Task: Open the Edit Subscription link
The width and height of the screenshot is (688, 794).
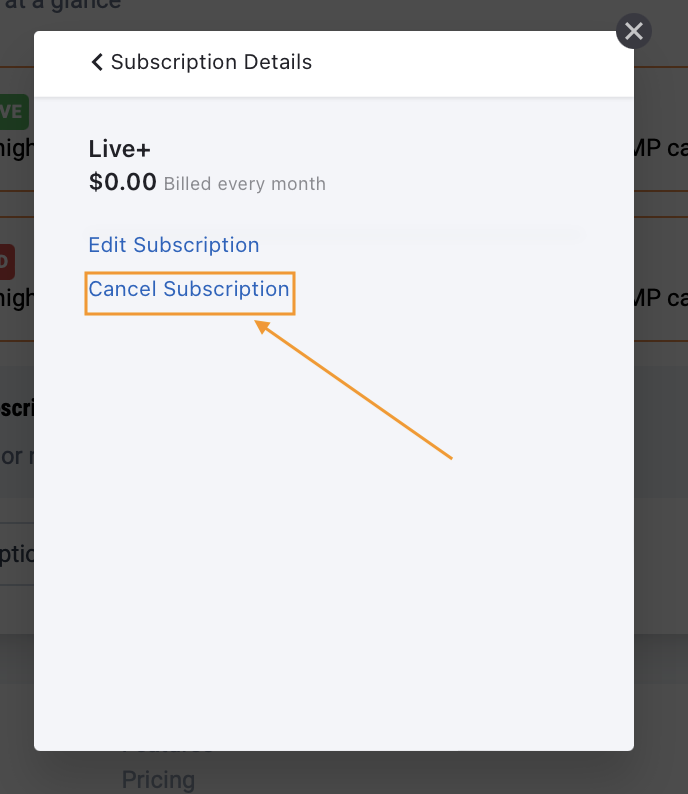Action: 174,245
